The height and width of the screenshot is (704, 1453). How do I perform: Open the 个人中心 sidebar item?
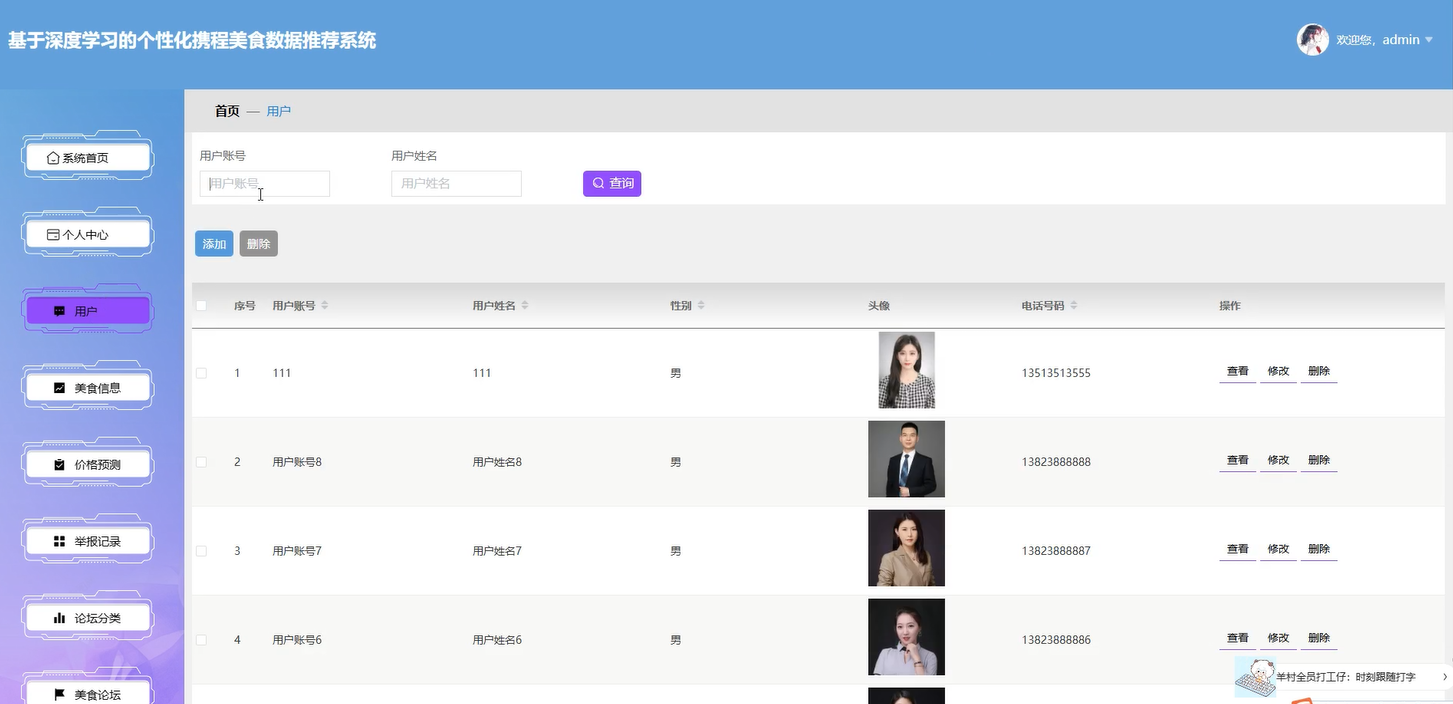pos(87,235)
